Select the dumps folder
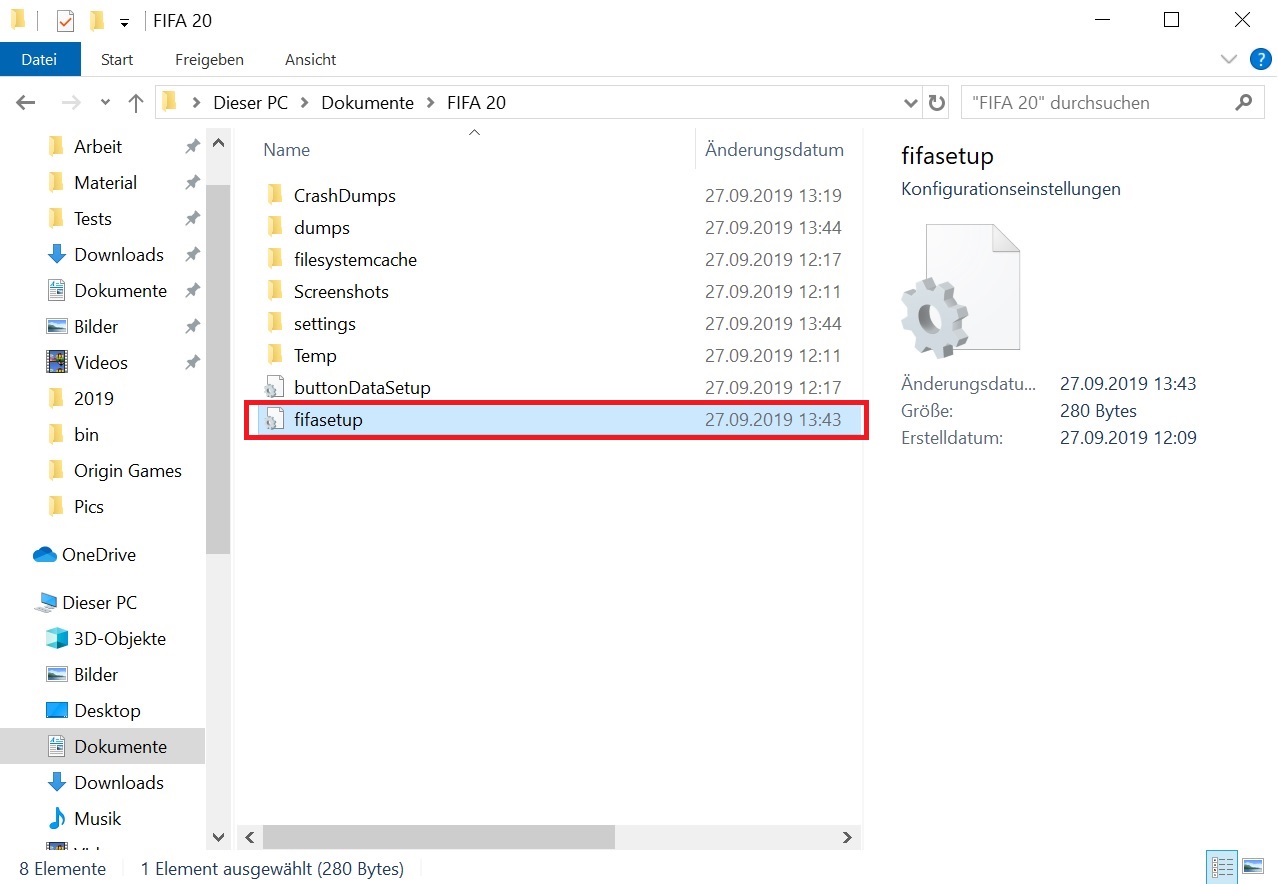This screenshot has width=1278, height=884. click(x=321, y=227)
